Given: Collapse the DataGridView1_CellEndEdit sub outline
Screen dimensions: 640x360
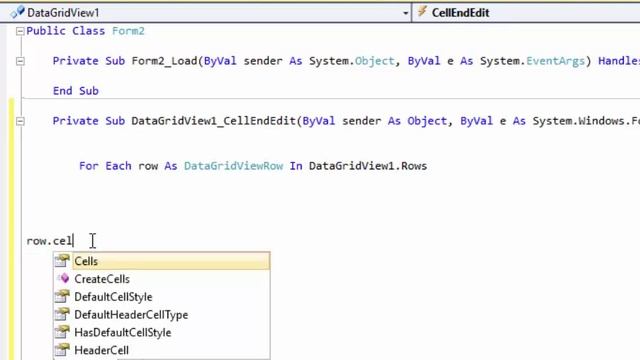Looking at the screenshot, I should pyautogui.click(x=20, y=121).
